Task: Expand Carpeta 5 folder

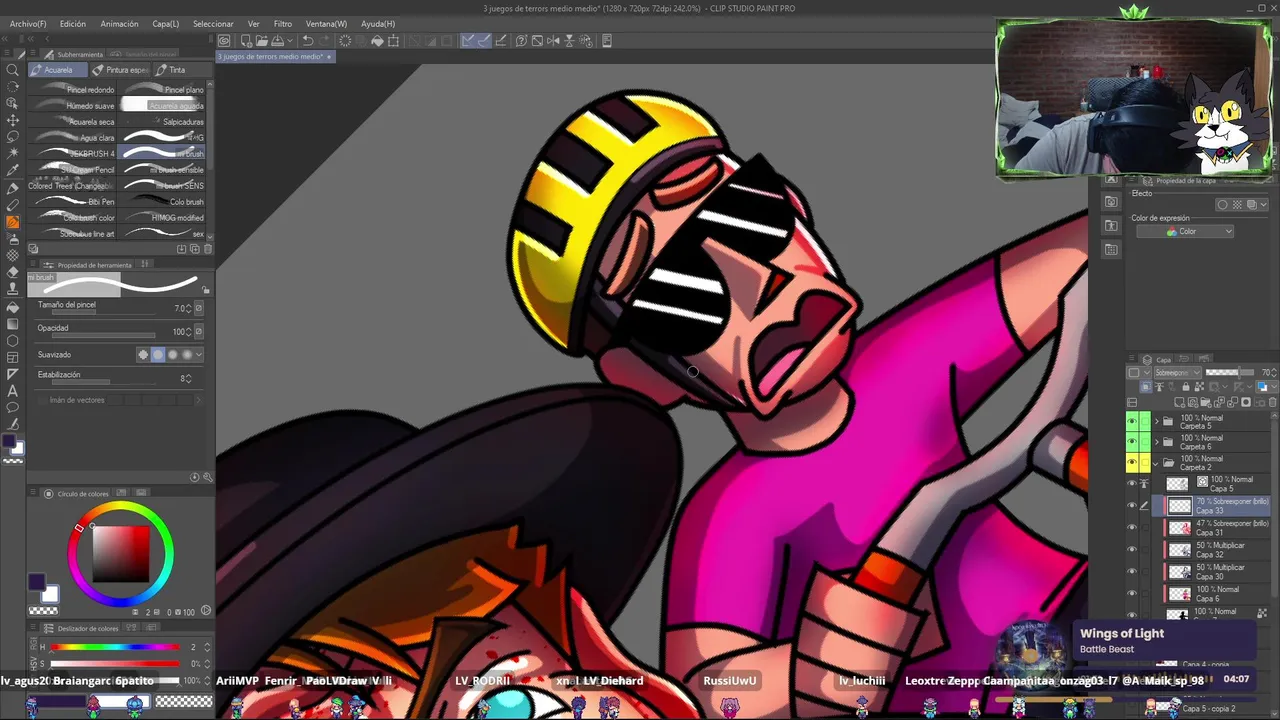Action: click(1157, 421)
